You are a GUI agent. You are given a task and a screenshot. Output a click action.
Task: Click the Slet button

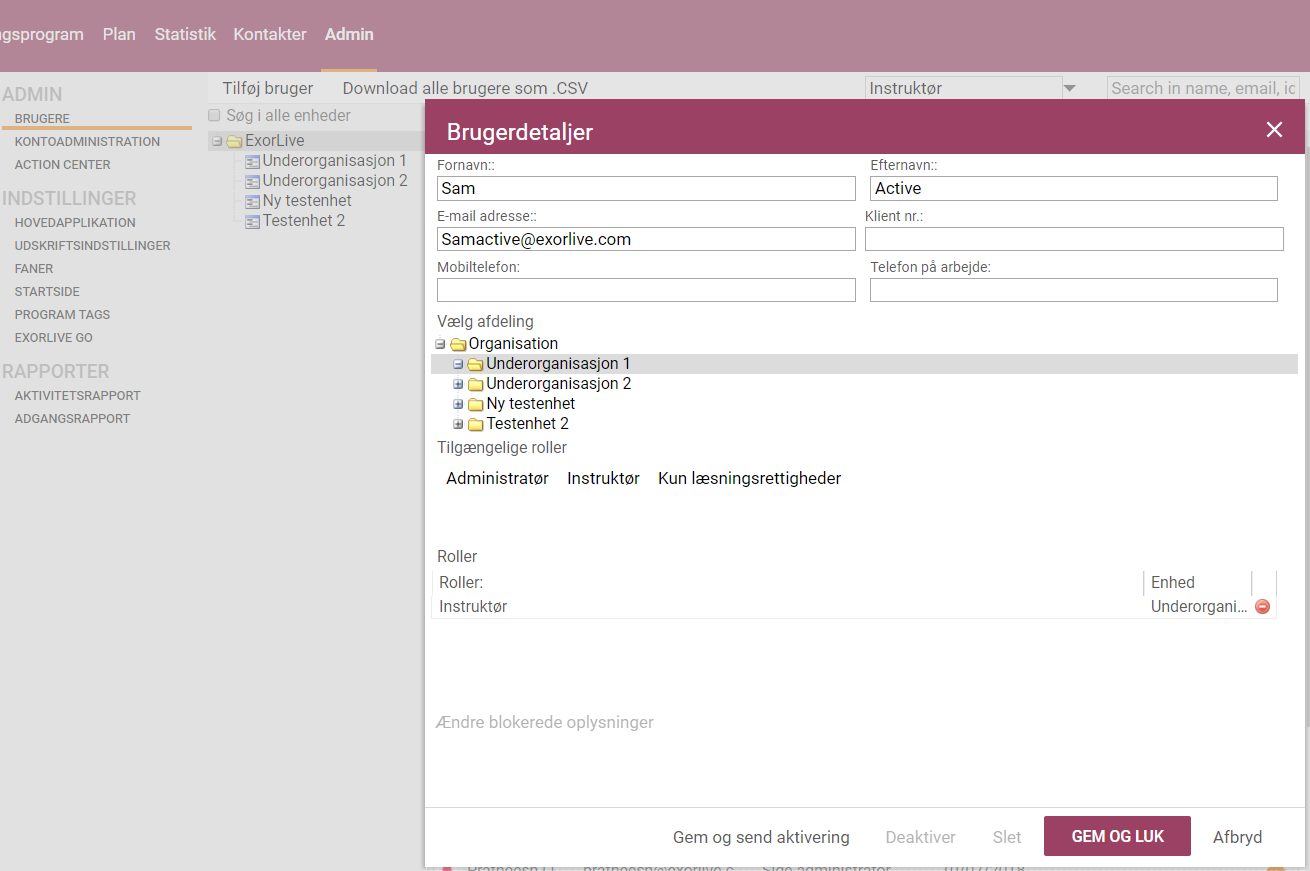point(1007,837)
